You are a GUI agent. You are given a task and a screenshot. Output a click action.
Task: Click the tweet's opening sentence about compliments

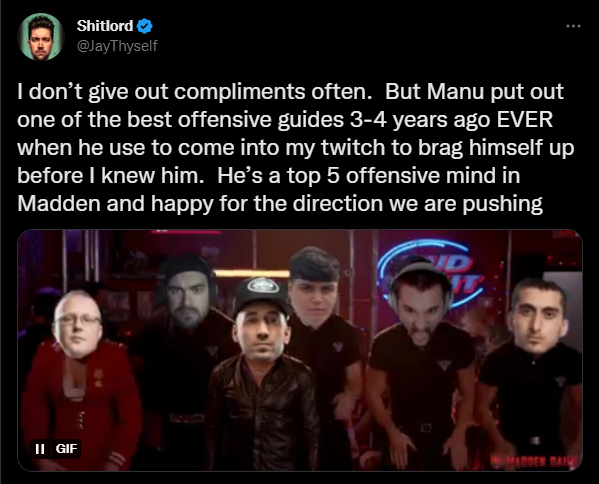[194, 92]
